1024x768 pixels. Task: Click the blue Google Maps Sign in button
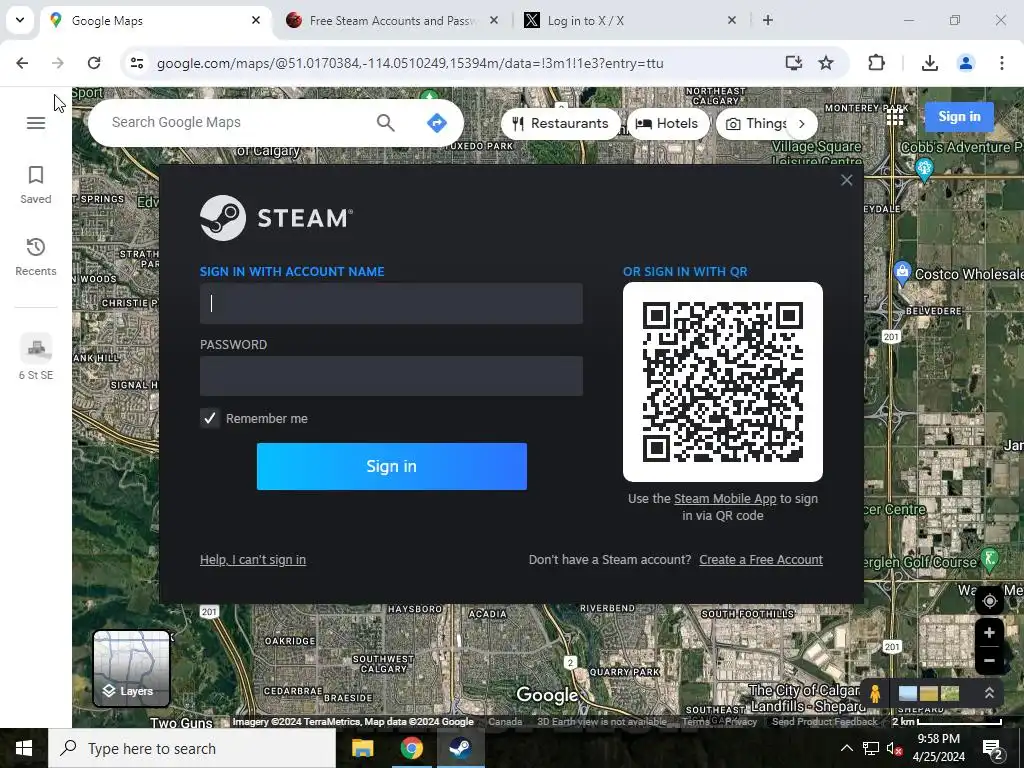click(959, 117)
